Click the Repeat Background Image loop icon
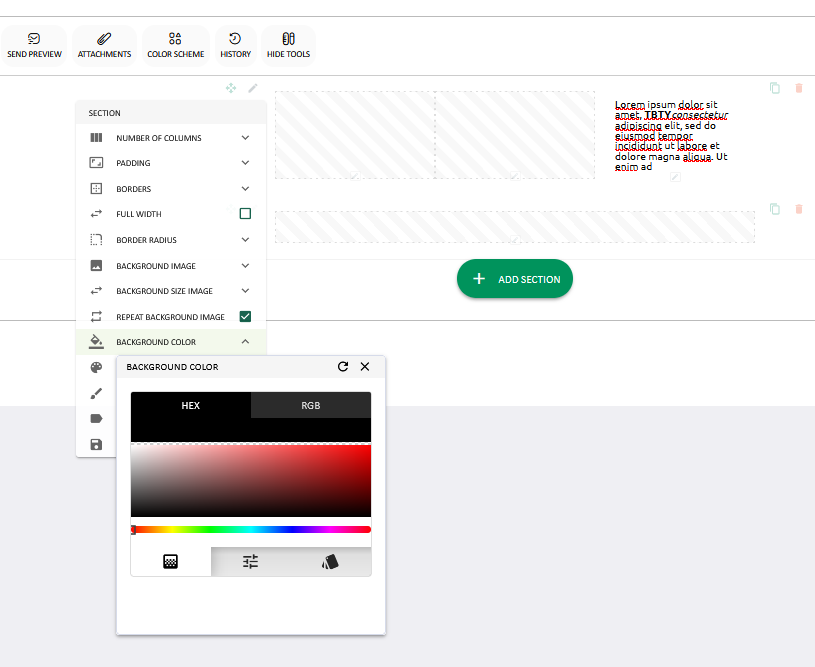The width and height of the screenshot is (815, 667). [x=96, y=317]
